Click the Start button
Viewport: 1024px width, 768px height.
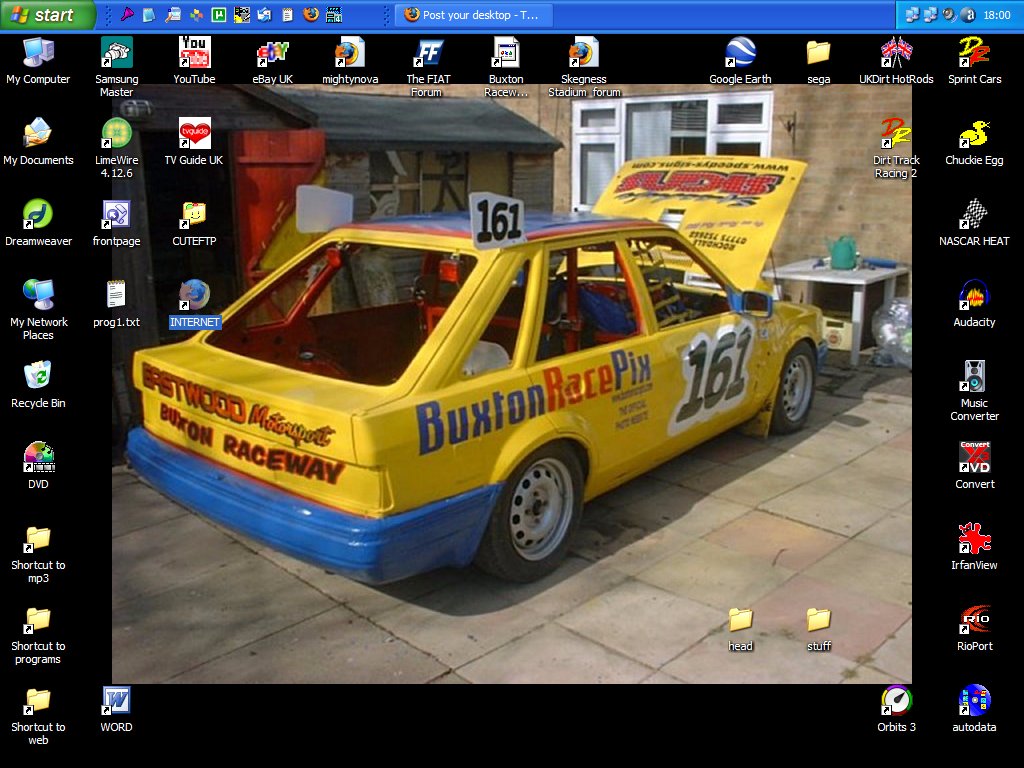click(47, 14)
